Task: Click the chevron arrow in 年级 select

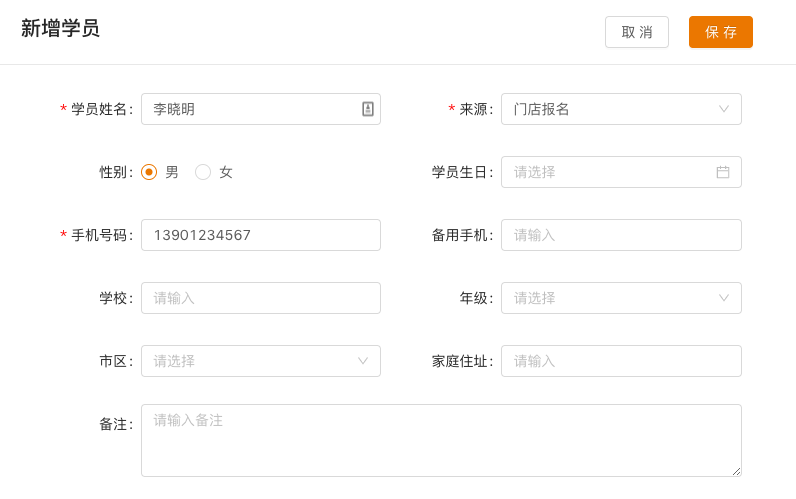Action: 724,298
